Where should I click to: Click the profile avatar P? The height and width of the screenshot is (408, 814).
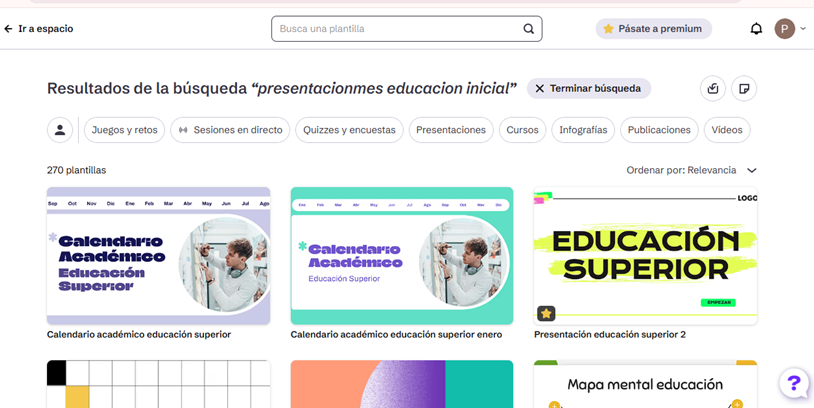point(784,29)
